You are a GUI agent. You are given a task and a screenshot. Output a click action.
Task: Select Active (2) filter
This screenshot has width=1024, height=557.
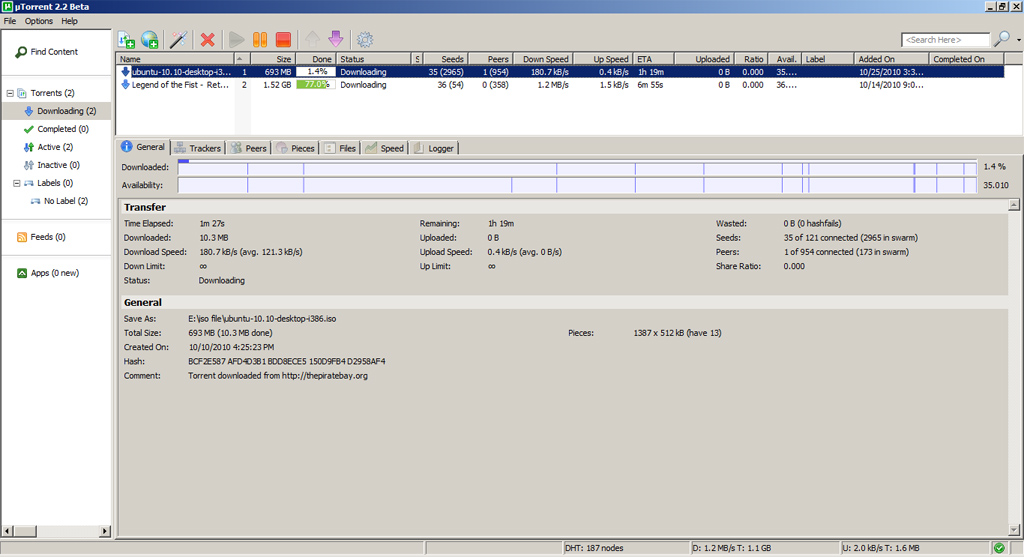tap(48, 148)
